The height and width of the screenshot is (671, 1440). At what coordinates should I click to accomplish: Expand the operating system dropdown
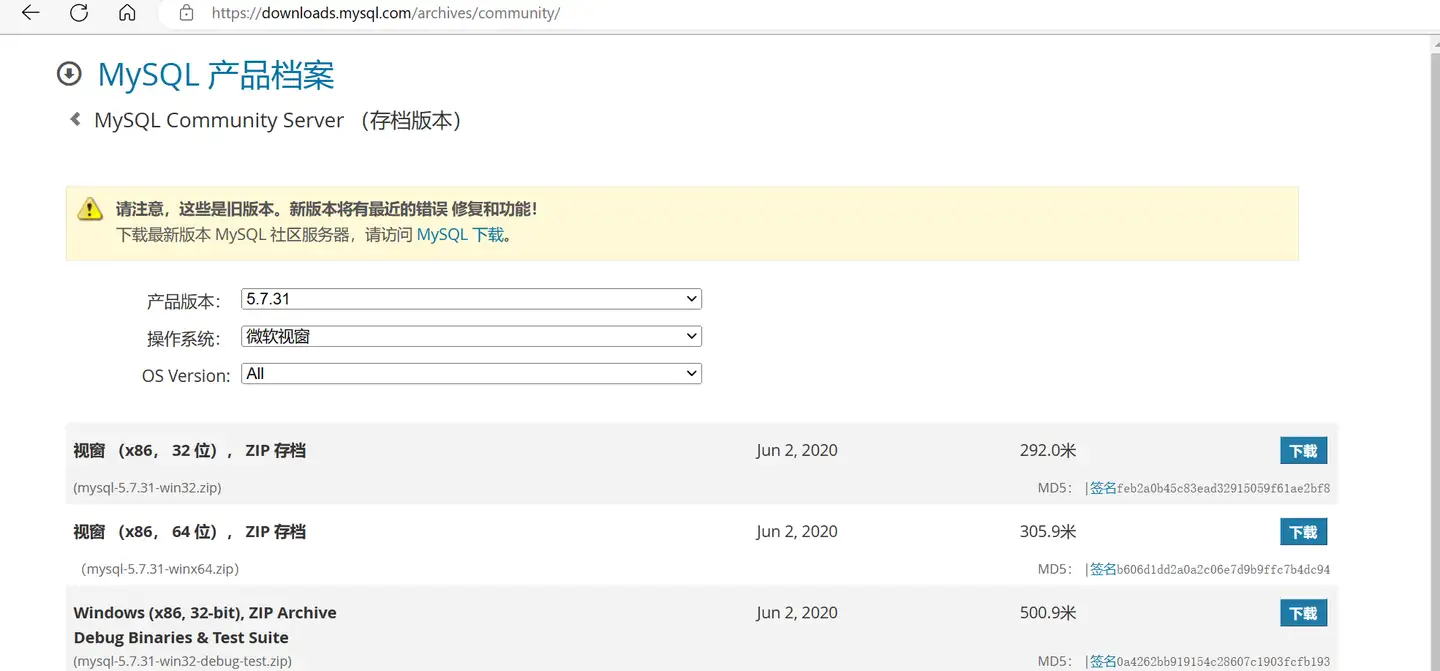(x=471, y=337)
